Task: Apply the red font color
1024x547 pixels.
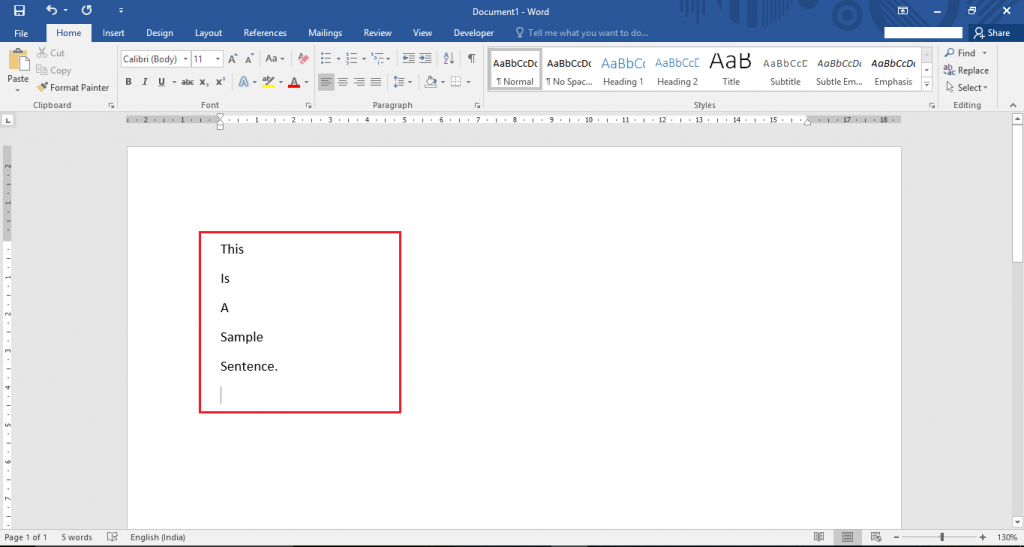Action: (x=294, y=82)
